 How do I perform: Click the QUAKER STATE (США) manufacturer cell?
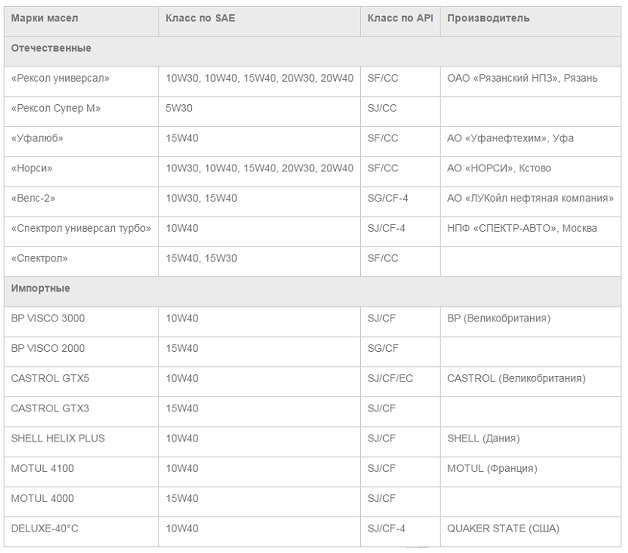(531, 532)
